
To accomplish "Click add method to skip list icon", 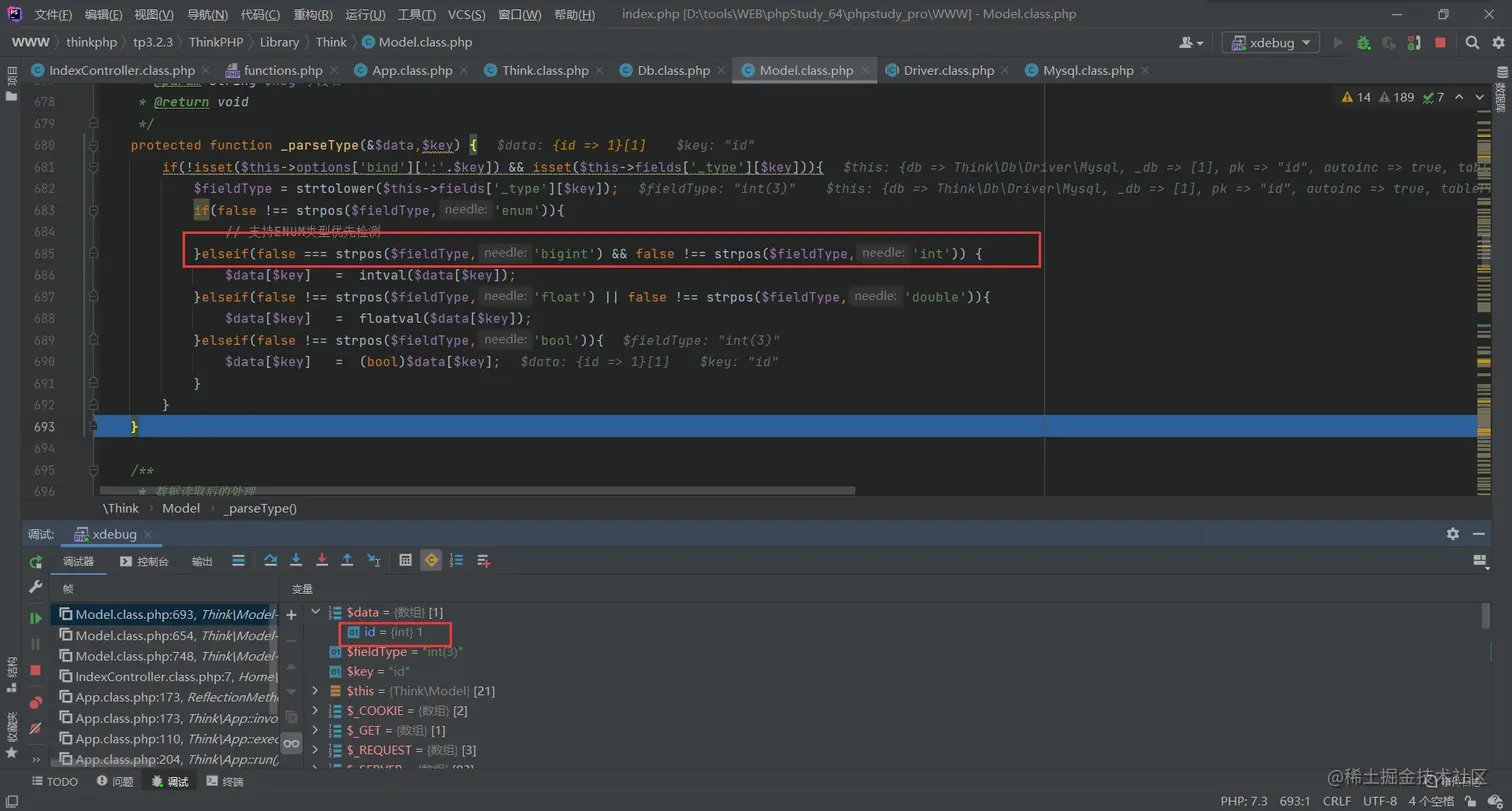I will coord(484,560).
